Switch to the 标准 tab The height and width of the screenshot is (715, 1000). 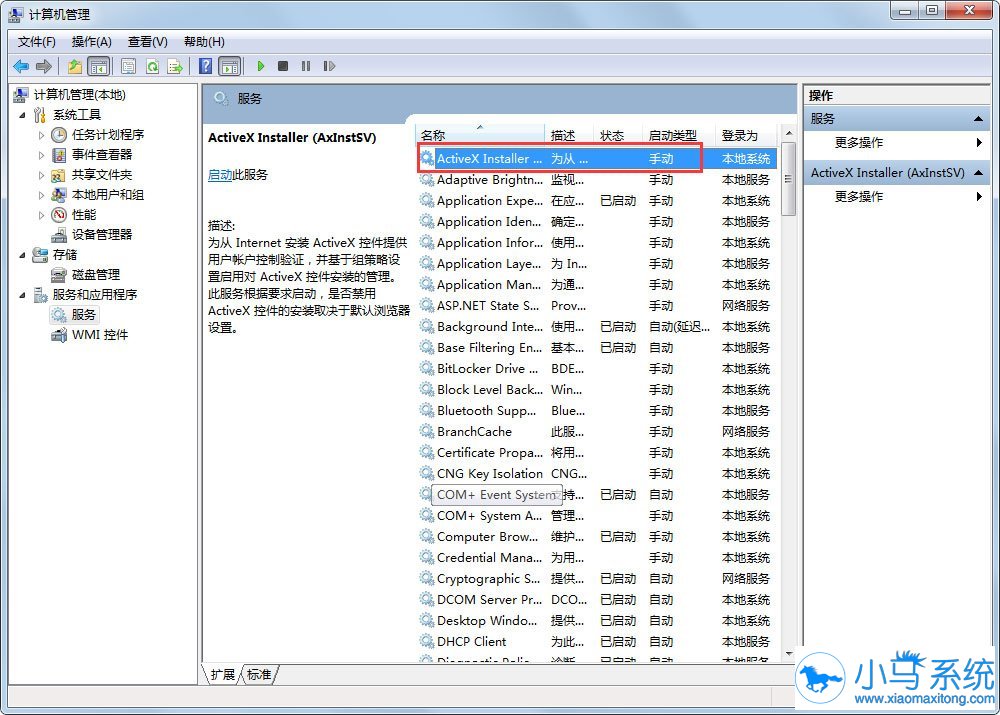[x=259, y=675]
